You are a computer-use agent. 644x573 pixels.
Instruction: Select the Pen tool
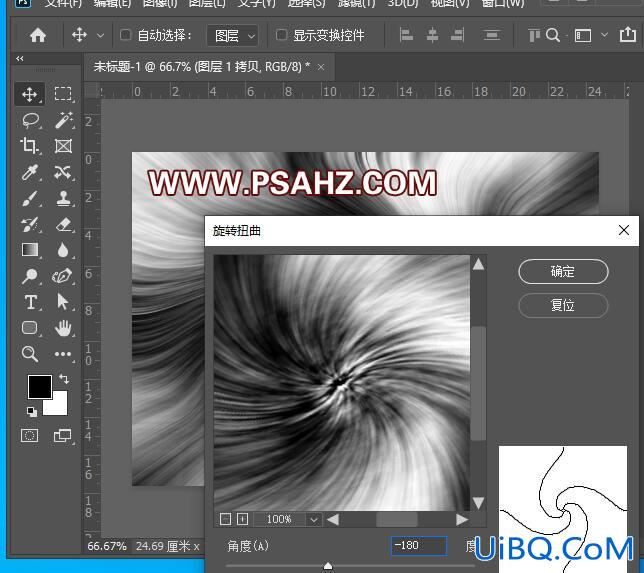(62, 276)
